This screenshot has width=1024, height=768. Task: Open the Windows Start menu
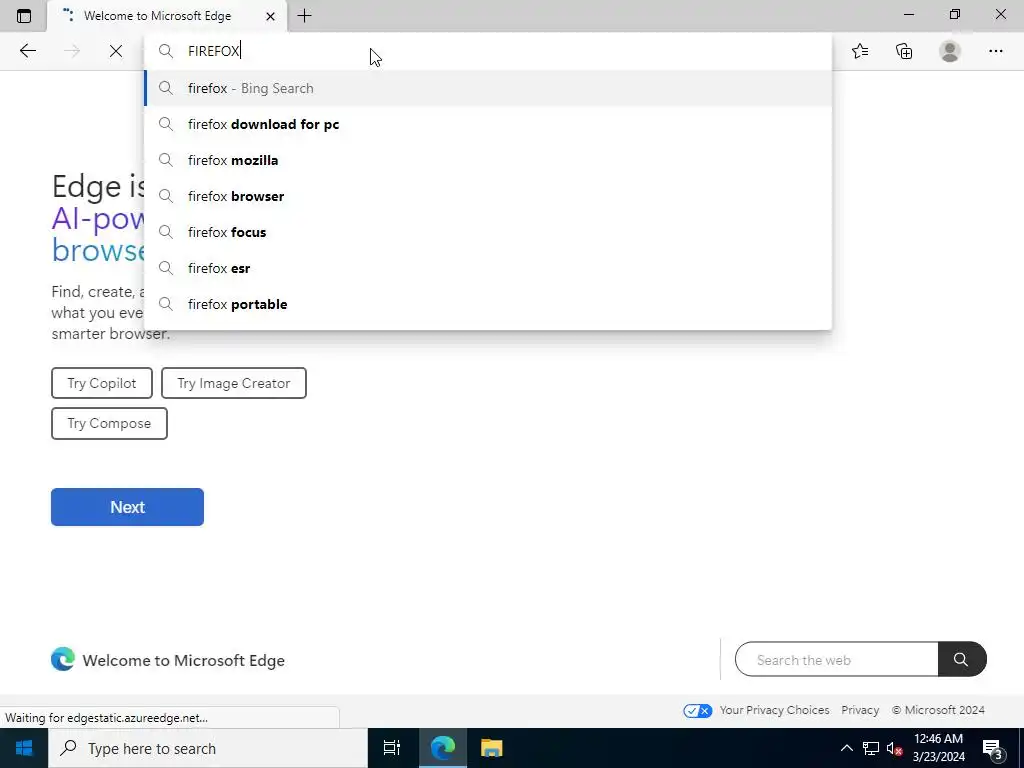tap(24, 748)
